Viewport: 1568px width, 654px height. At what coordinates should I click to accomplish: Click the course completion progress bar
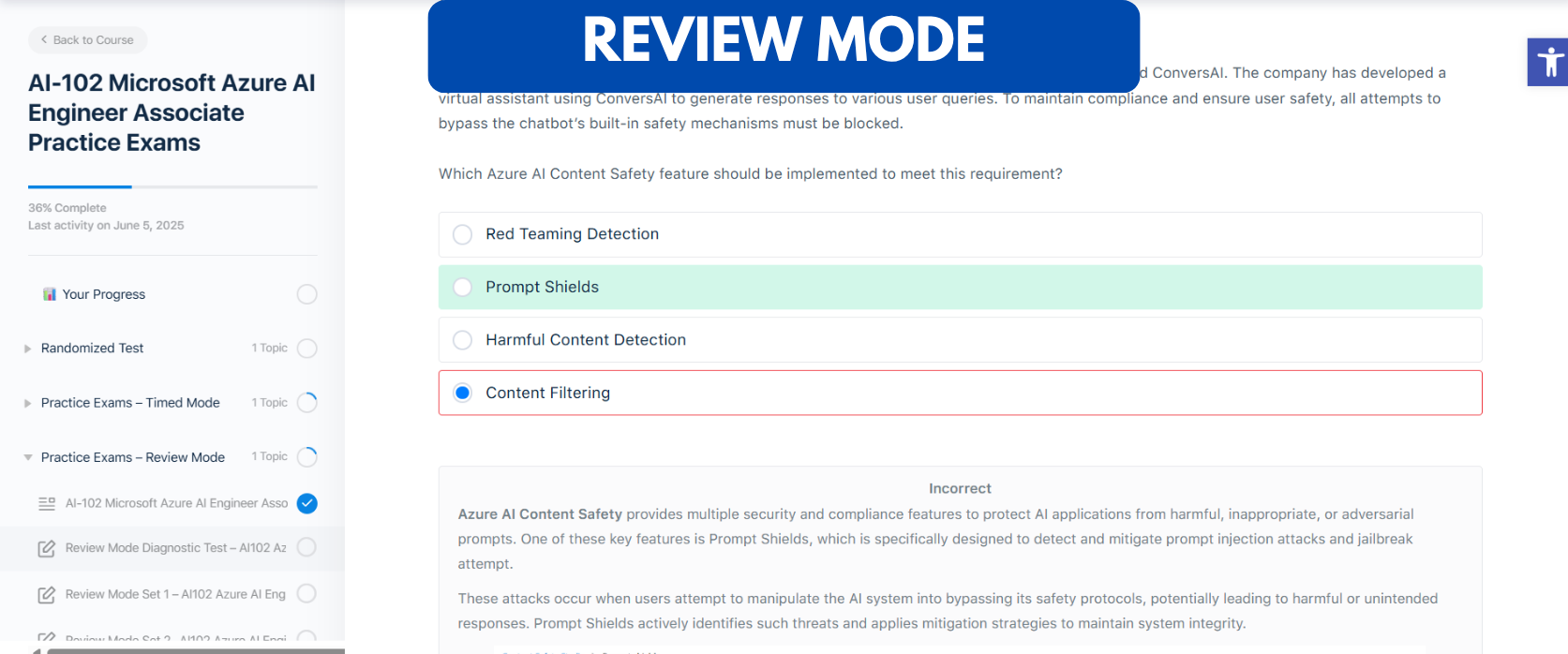click(x=172, y=186)
